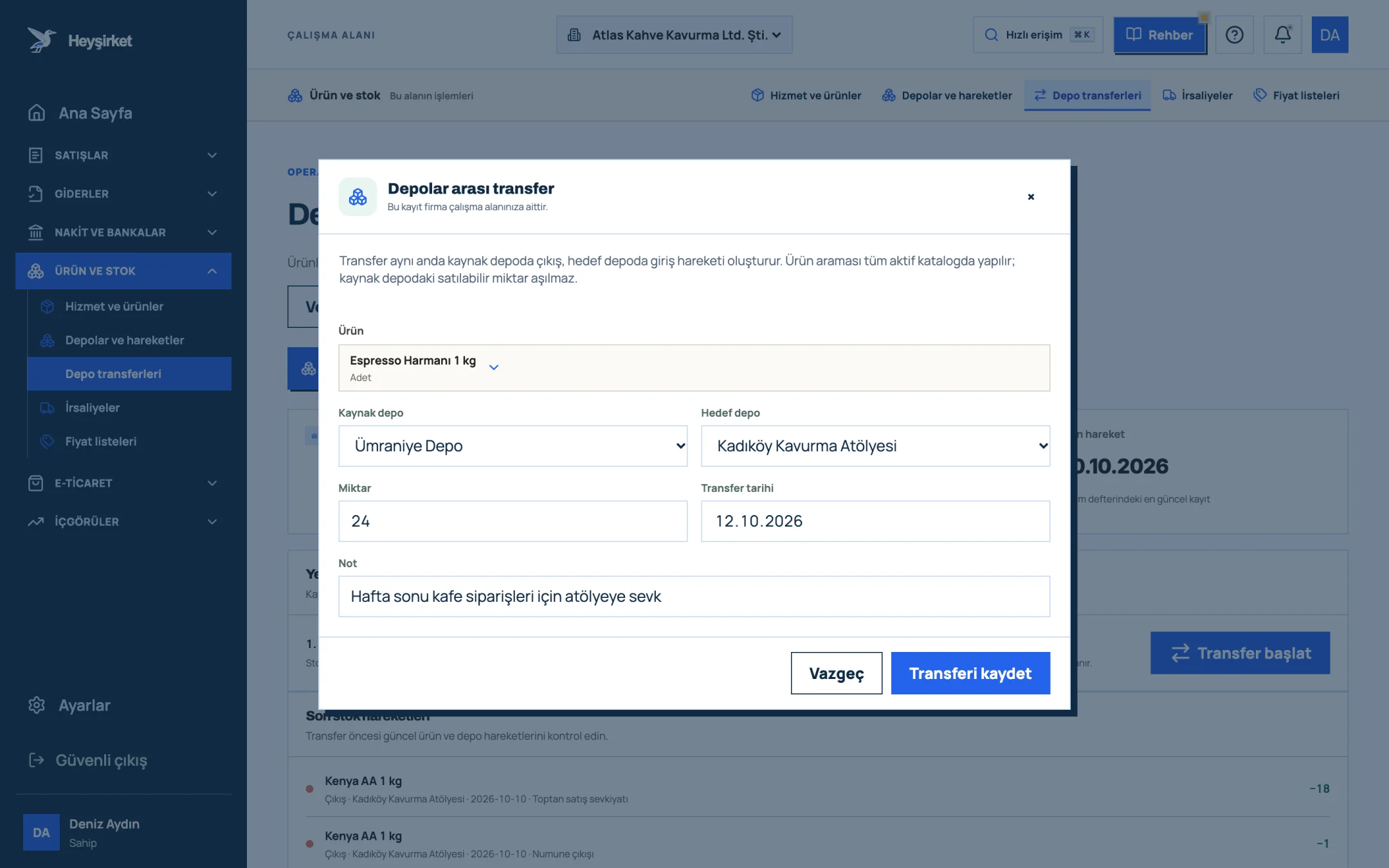Screen dimensions: 1389x868
Task: Expand the GİDERLER sidebar section
Action: 123,194
